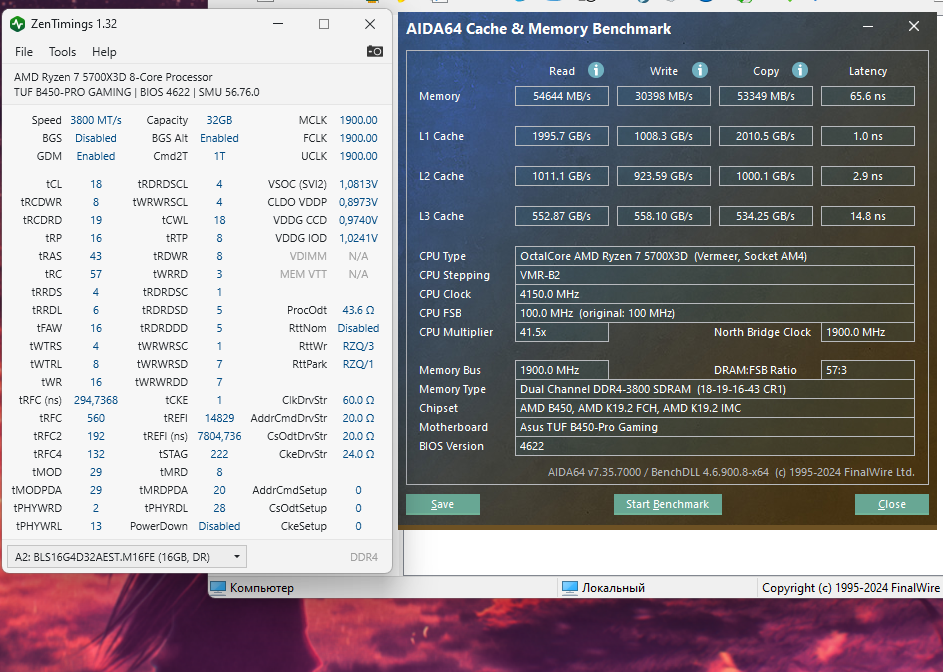Click L3 Cache Copy value 534.25 GB/s
Viewport: 943px width, 672px height.
tap(766, 216)
